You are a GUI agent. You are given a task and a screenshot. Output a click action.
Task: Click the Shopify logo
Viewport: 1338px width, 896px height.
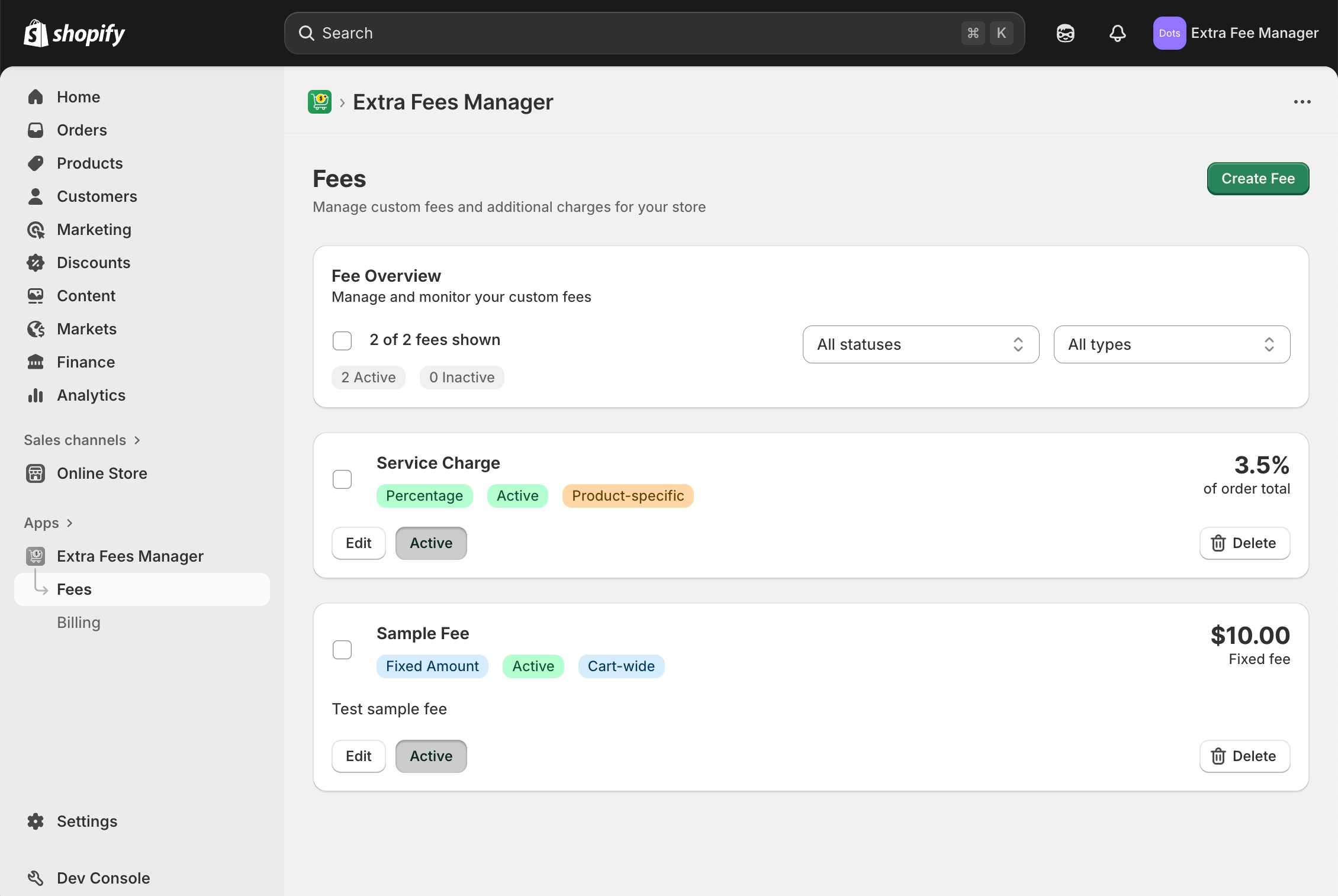click(x=75, y=34)
